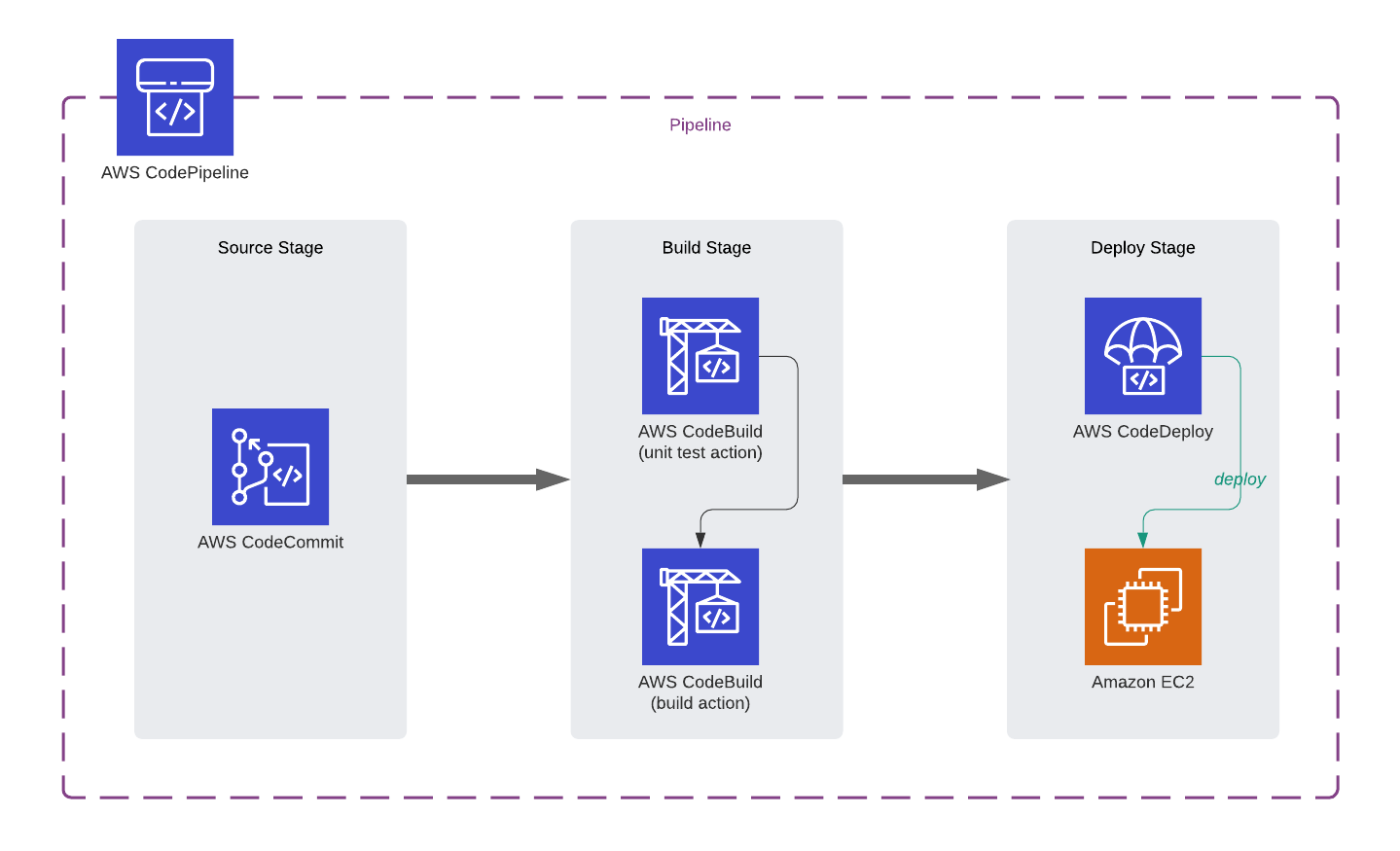Select the arrow from Source Stage to Build Stage
The width and height of the screenshot is (1400, 851).
(x=488, y=479)
